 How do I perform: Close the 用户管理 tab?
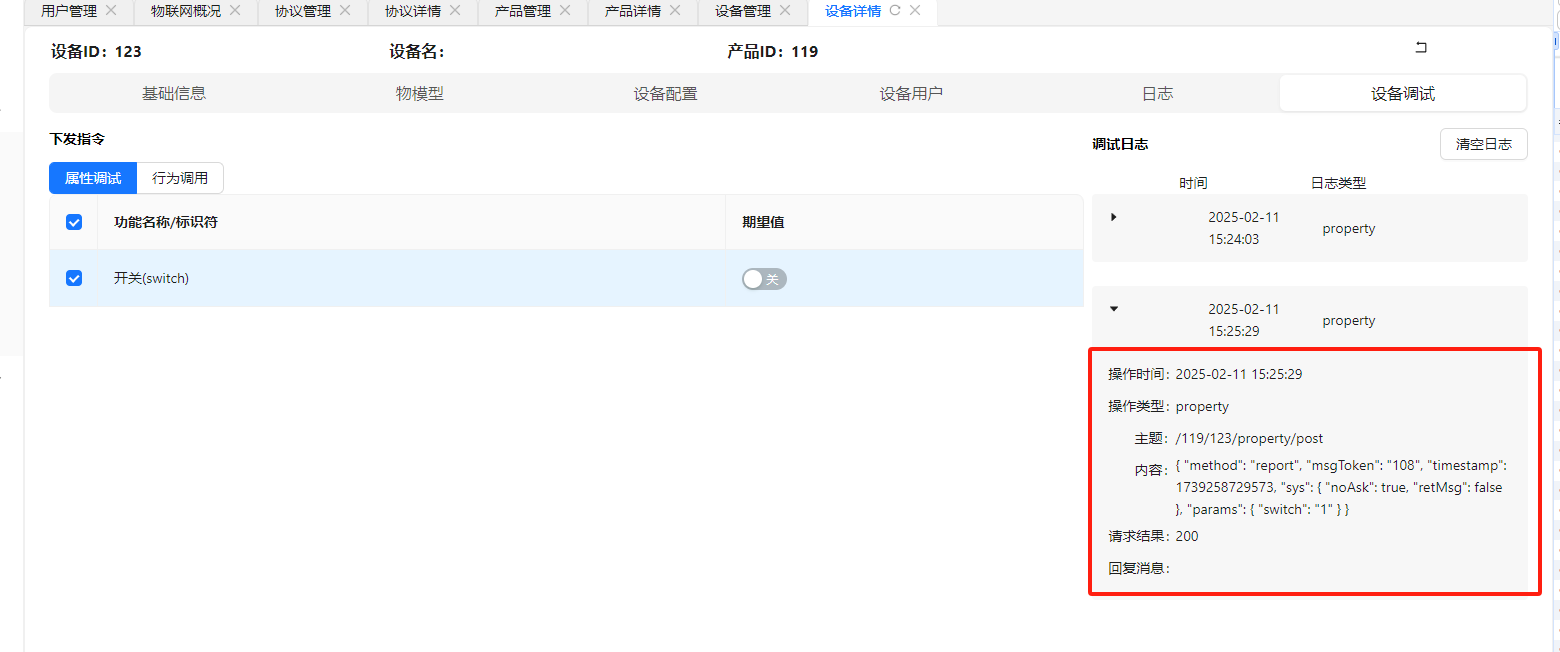(111, 11)
